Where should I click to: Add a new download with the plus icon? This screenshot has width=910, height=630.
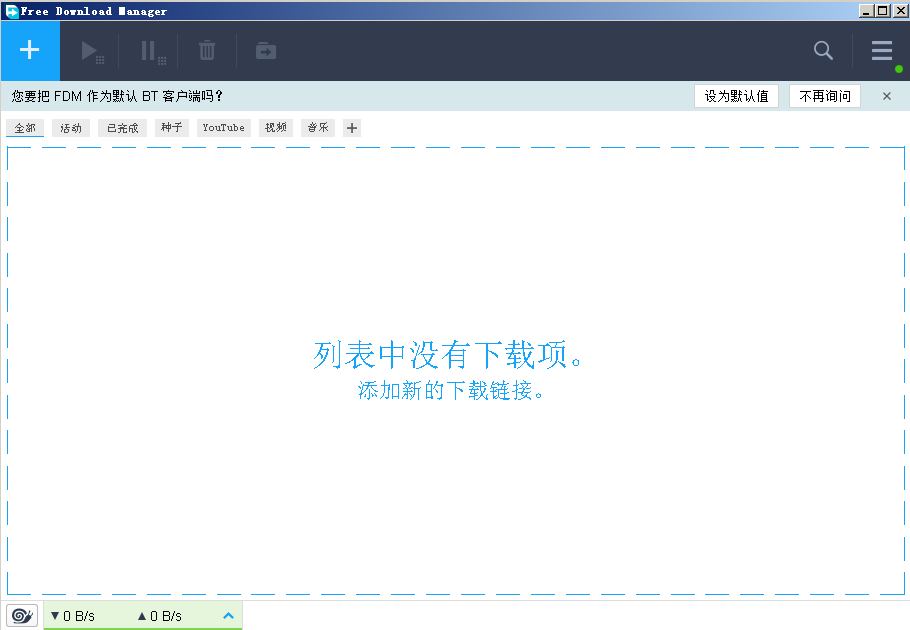pyautogui.click(x=29, y=50)
